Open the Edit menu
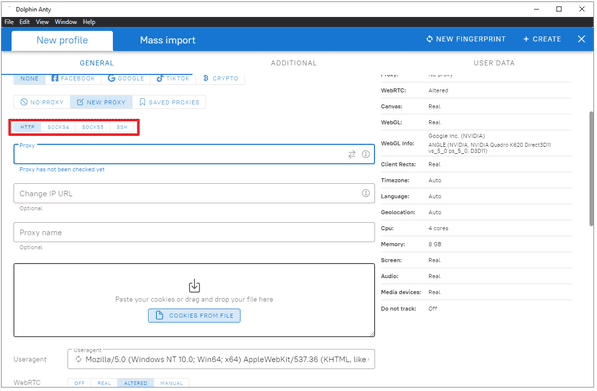The width and height of the screenshot is (597, 391). click(x=25, y=22)
